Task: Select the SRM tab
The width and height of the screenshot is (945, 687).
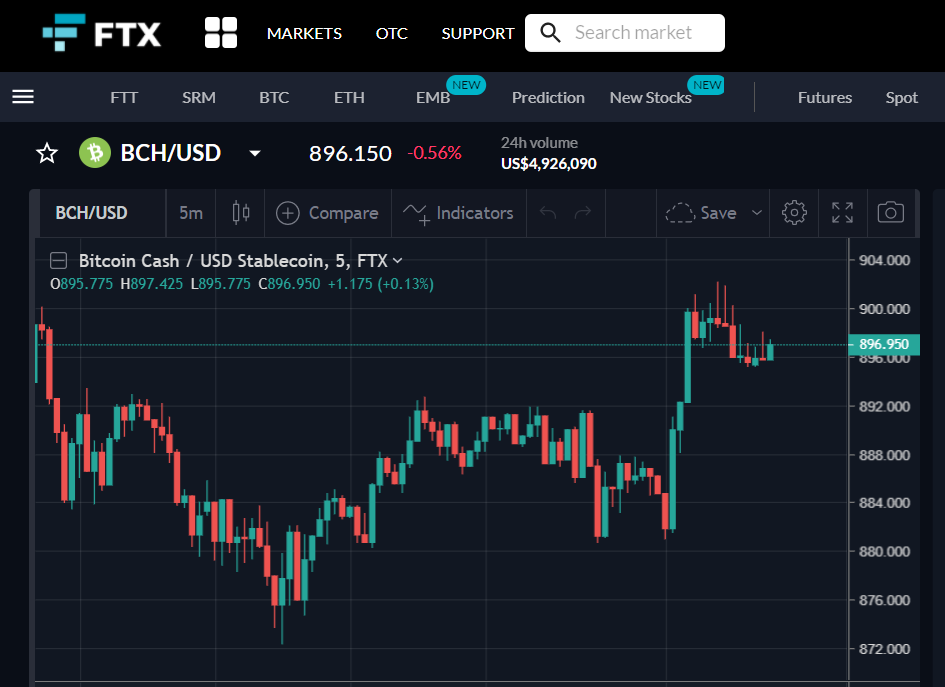Action: pos(199,98)
